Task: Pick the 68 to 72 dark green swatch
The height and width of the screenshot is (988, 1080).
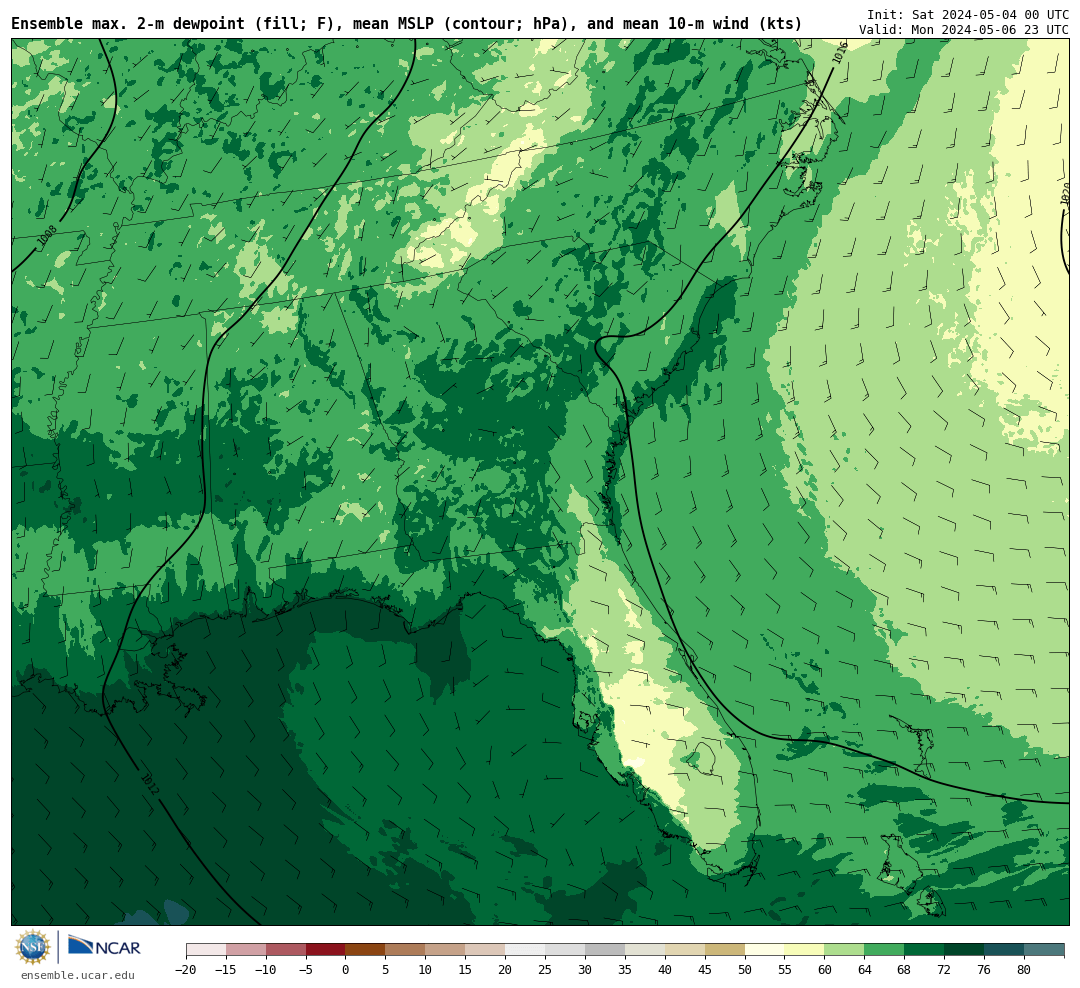Action: [924, 950]
